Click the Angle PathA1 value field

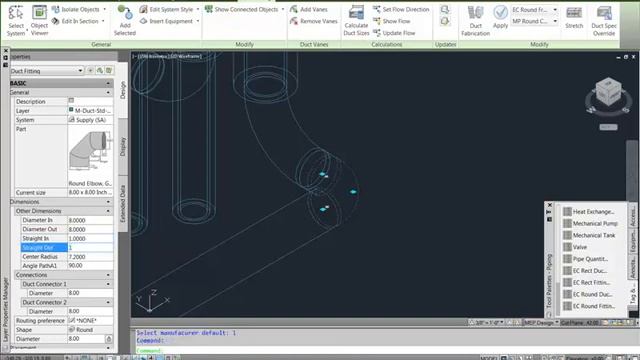tap(90, 266)
